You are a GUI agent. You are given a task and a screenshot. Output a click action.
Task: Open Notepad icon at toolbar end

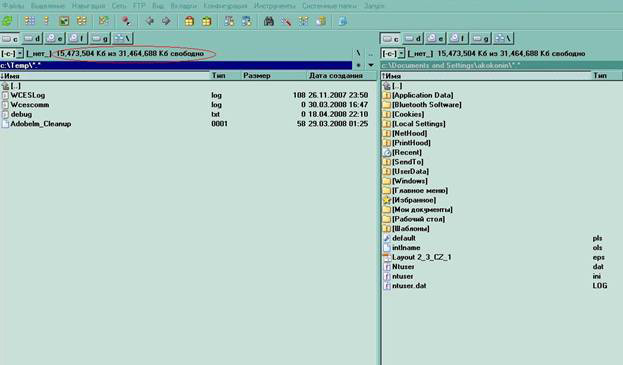click(x=342, y=21)
